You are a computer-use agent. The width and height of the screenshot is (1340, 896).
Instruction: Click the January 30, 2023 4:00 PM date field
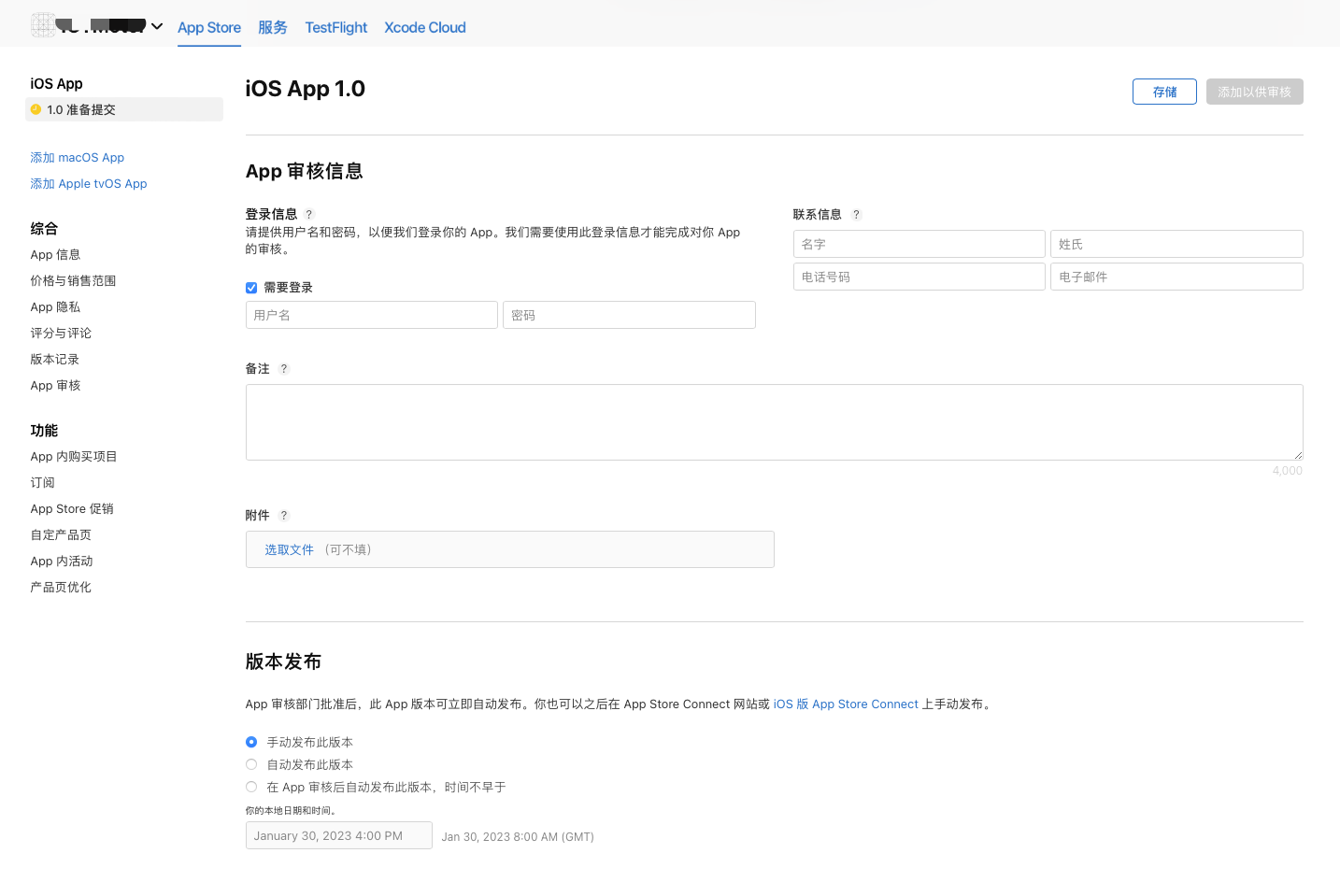(x=339, y=835)
